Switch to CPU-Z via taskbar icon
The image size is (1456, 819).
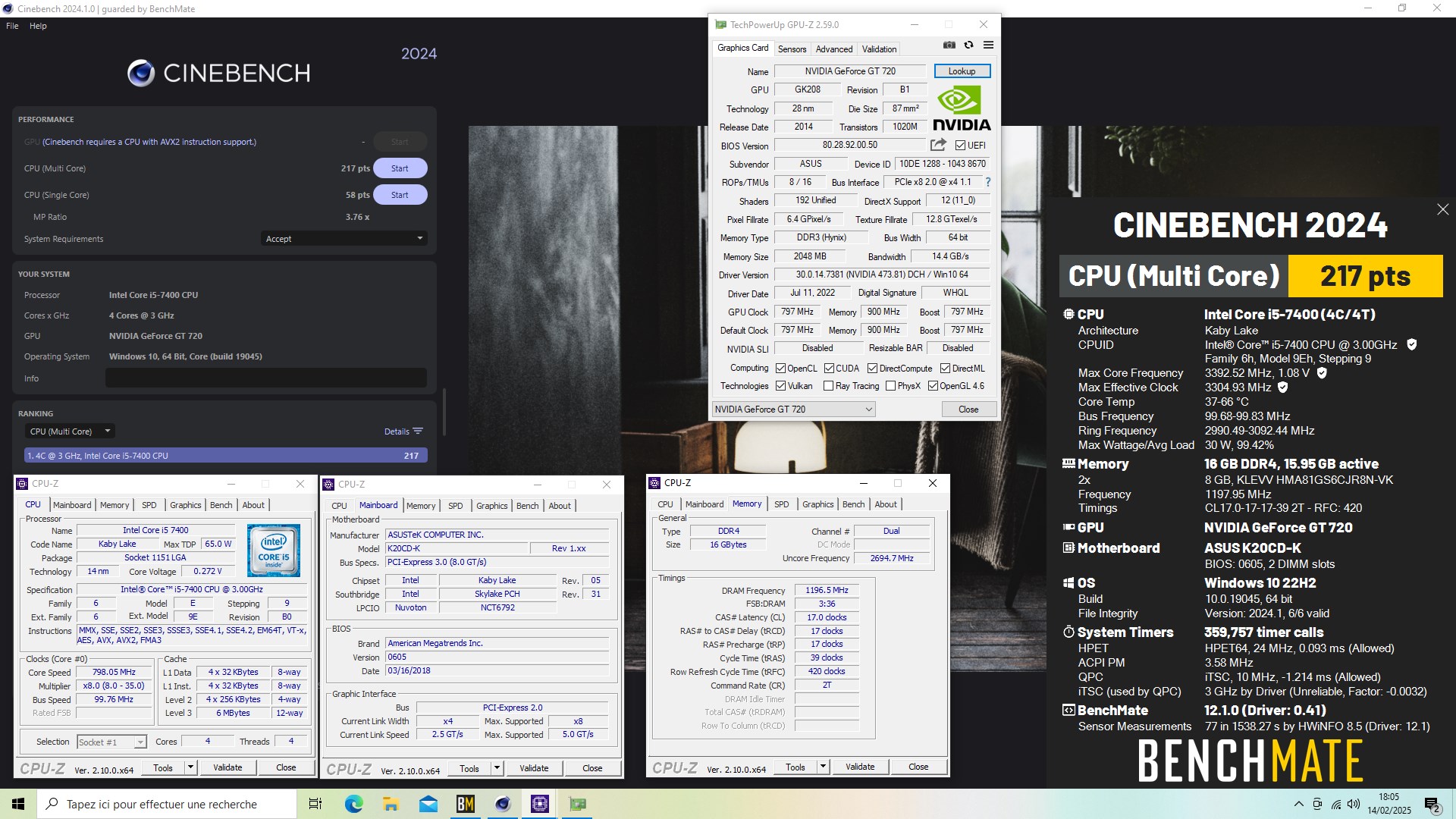pos(540,804)
